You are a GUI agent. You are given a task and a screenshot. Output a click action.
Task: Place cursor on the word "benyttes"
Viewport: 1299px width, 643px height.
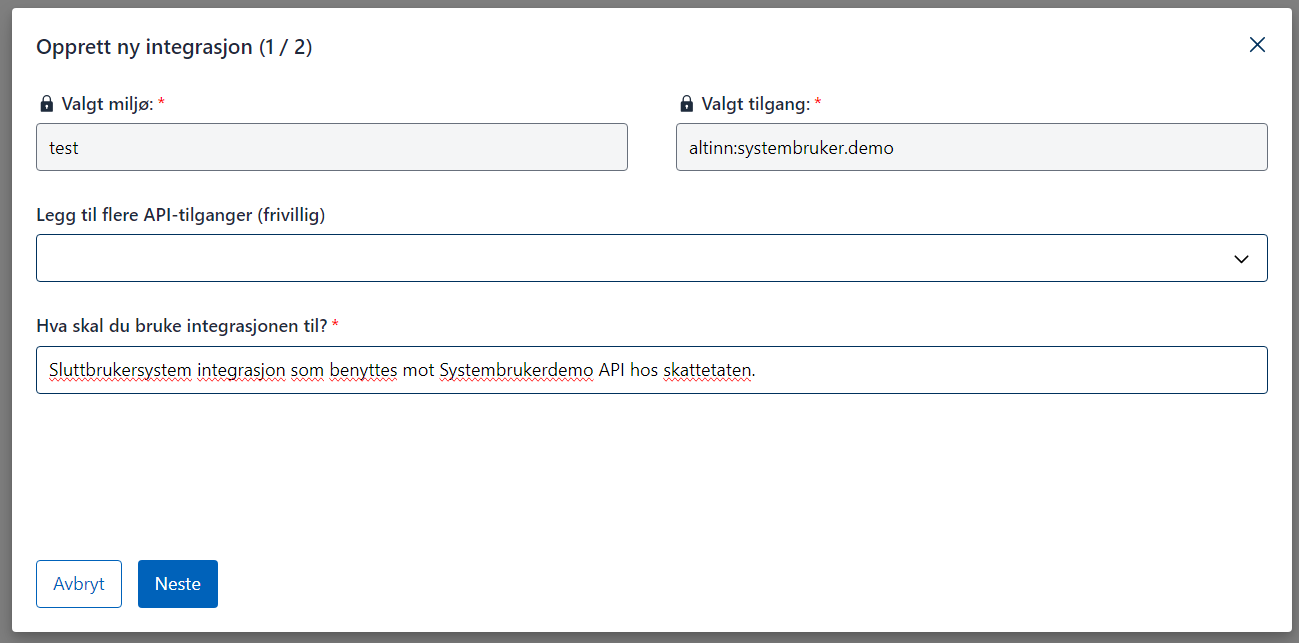click(x=365, y=370)
